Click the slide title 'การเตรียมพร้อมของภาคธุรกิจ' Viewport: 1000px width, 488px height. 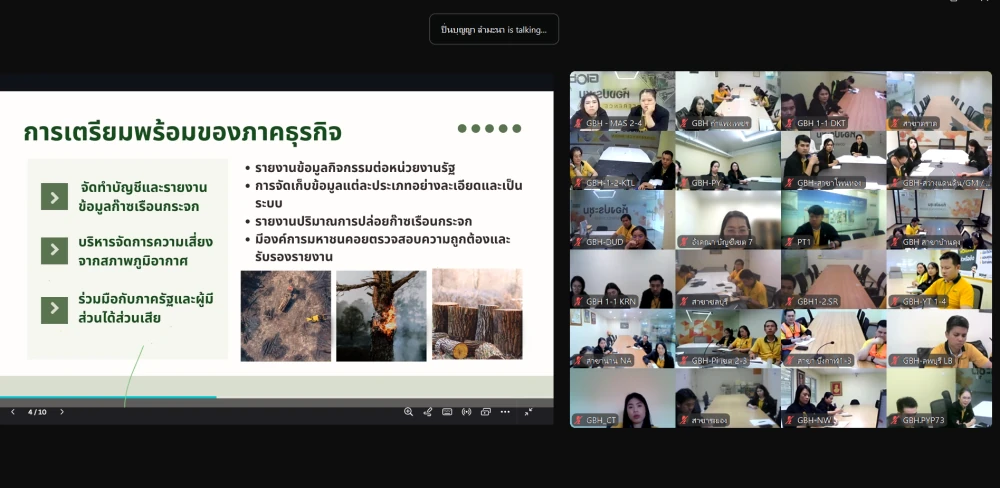tap(182, 132)
